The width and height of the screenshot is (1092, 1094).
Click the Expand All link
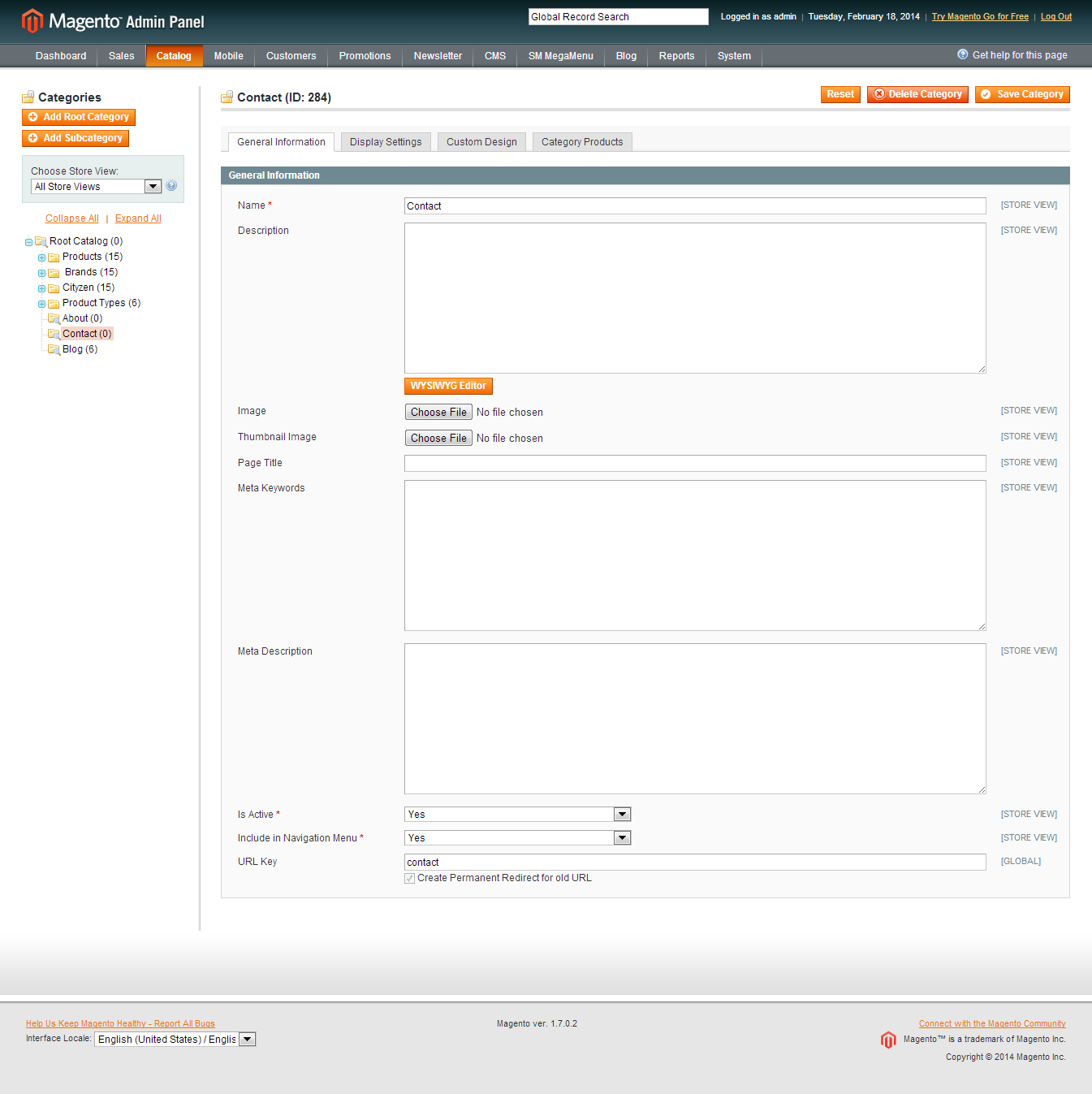tap(138, 218)
